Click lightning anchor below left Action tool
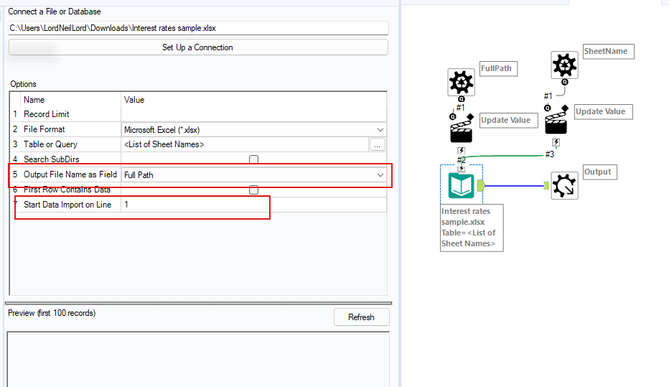 [x=461, y=151]
